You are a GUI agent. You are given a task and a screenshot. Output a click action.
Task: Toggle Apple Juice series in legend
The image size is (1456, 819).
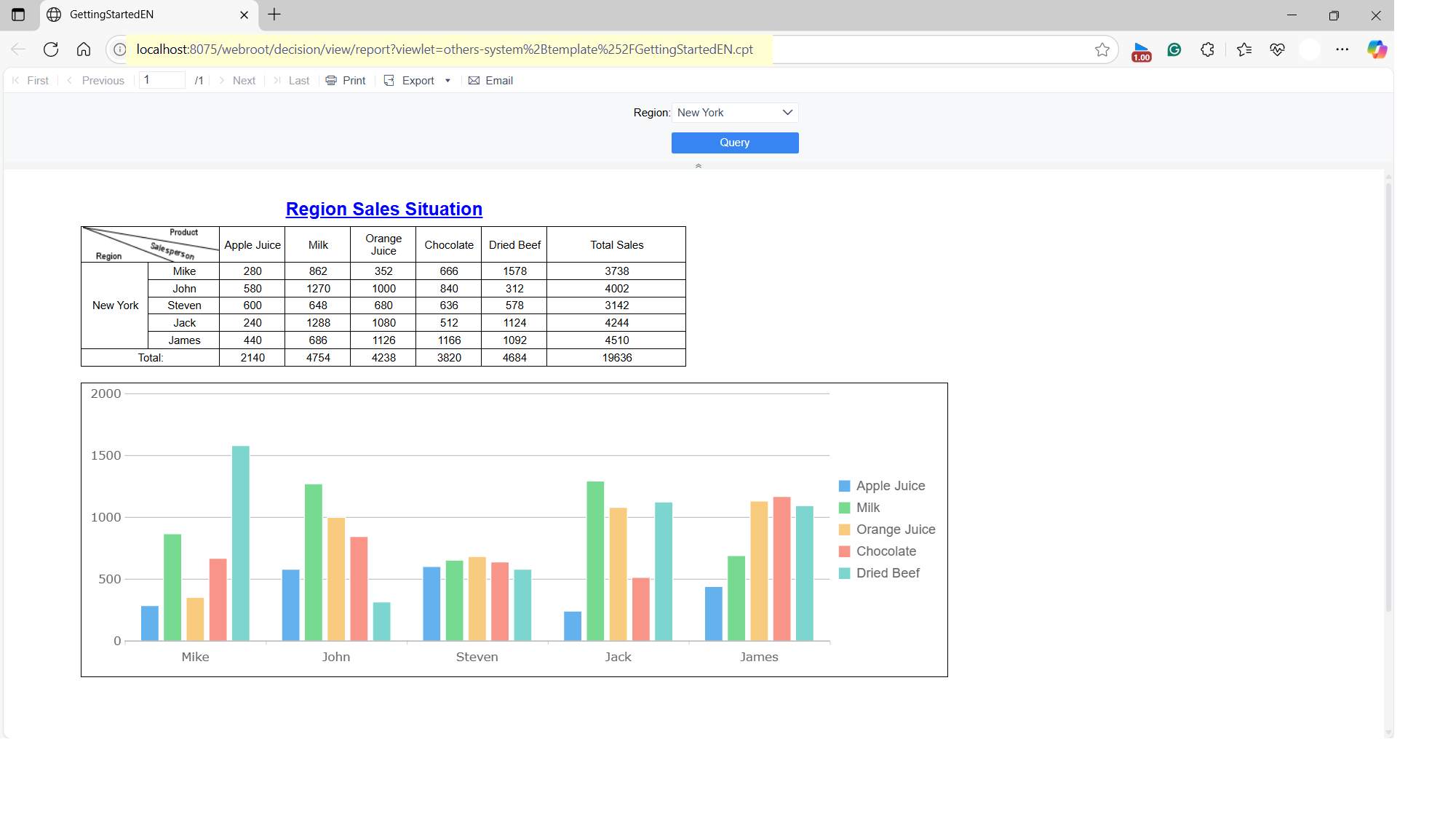(x=890, y=486)
